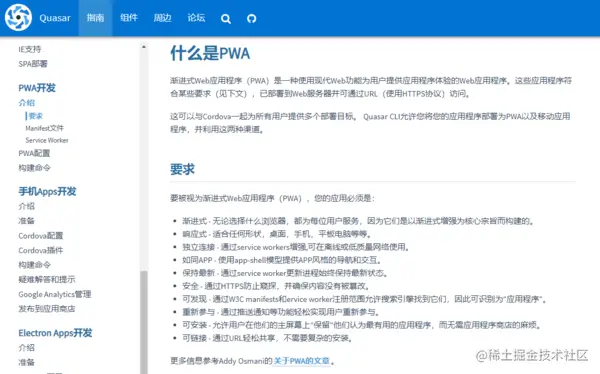Click the 渐进式 bullet item text
The height and width of the screenshot is (374, 600).
[x=358, y=221]
